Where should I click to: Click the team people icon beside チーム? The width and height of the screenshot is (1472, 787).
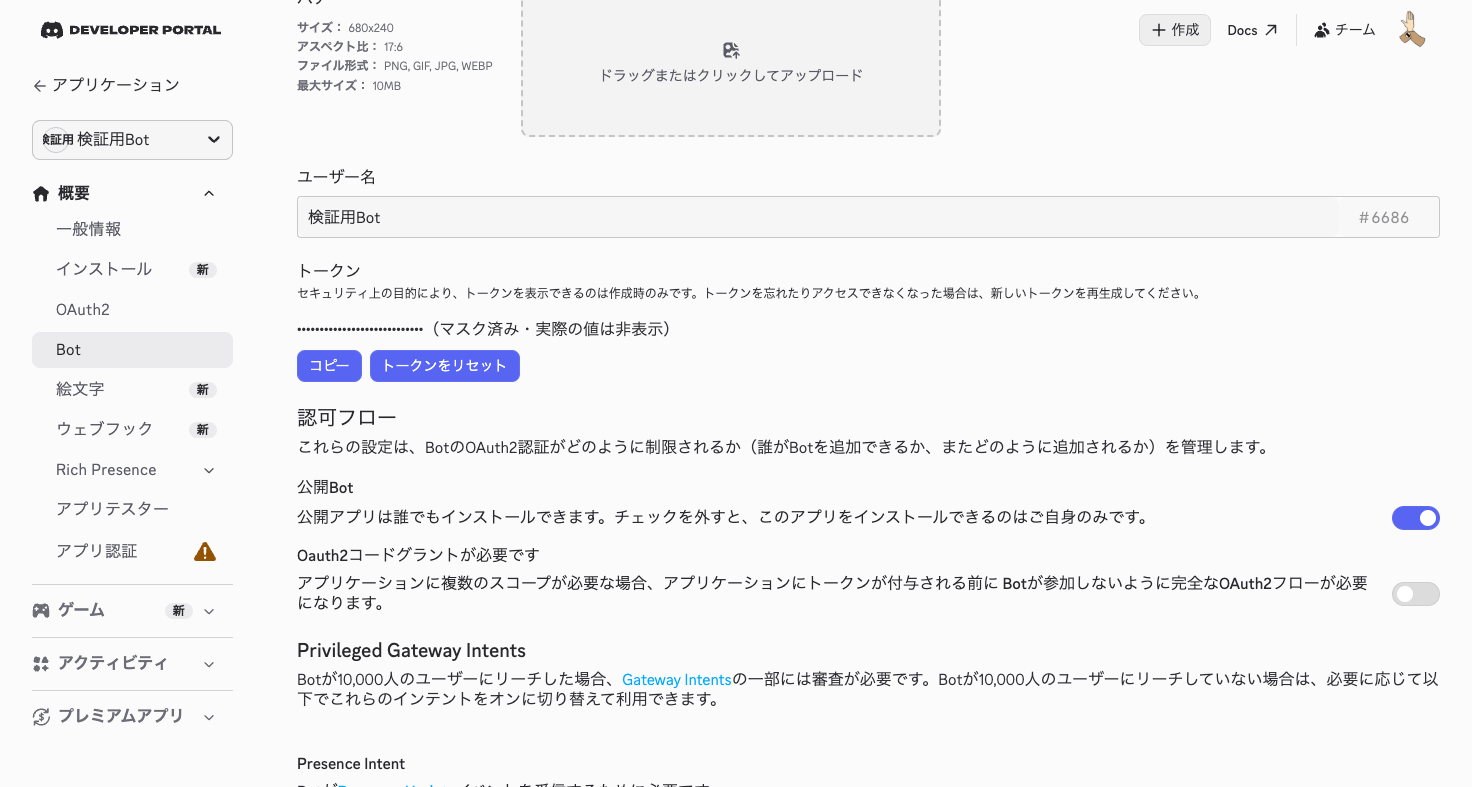[x=1322, y=30]
